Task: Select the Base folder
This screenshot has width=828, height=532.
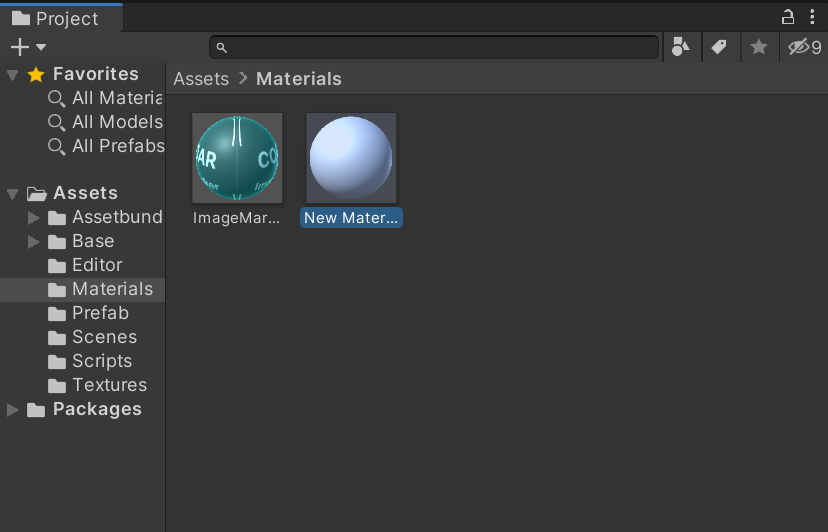Action: 93,241
